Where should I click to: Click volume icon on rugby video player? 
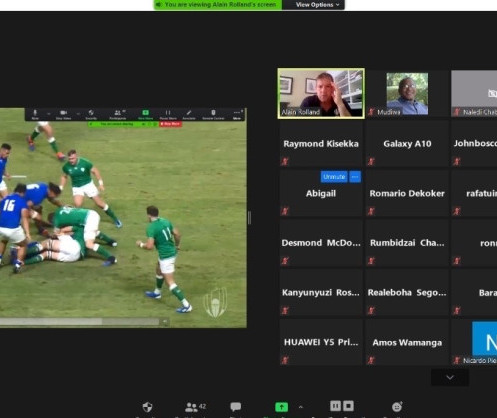[x=165, y=322]
